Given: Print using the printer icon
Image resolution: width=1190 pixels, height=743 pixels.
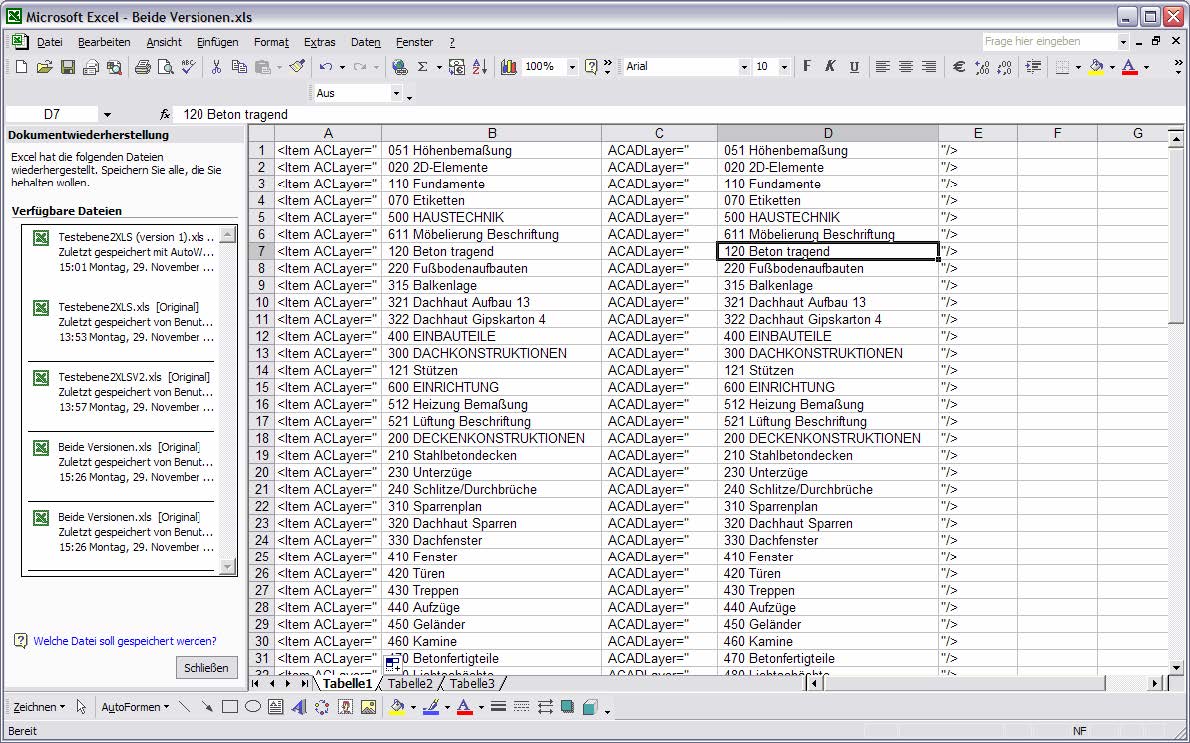Looking at the screenshot, I should pyautogui.click(x=142, y=68).
